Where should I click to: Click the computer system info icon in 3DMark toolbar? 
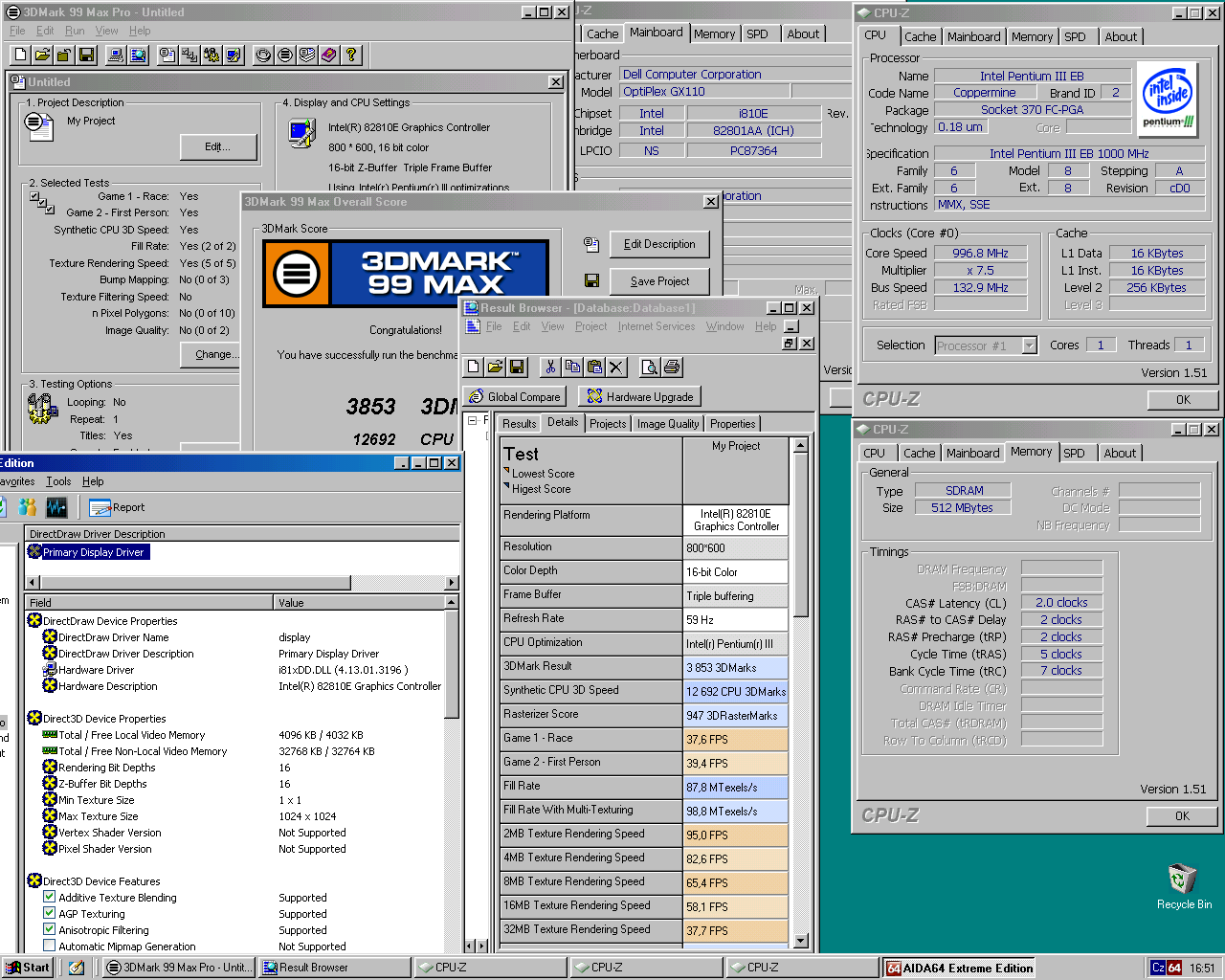click(x=116, y=55)
